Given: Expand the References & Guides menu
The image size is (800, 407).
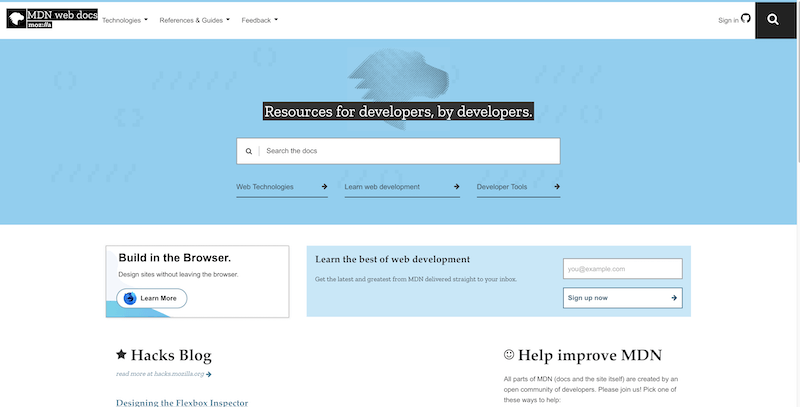Looking at the screenshot, I should point(194,20).
